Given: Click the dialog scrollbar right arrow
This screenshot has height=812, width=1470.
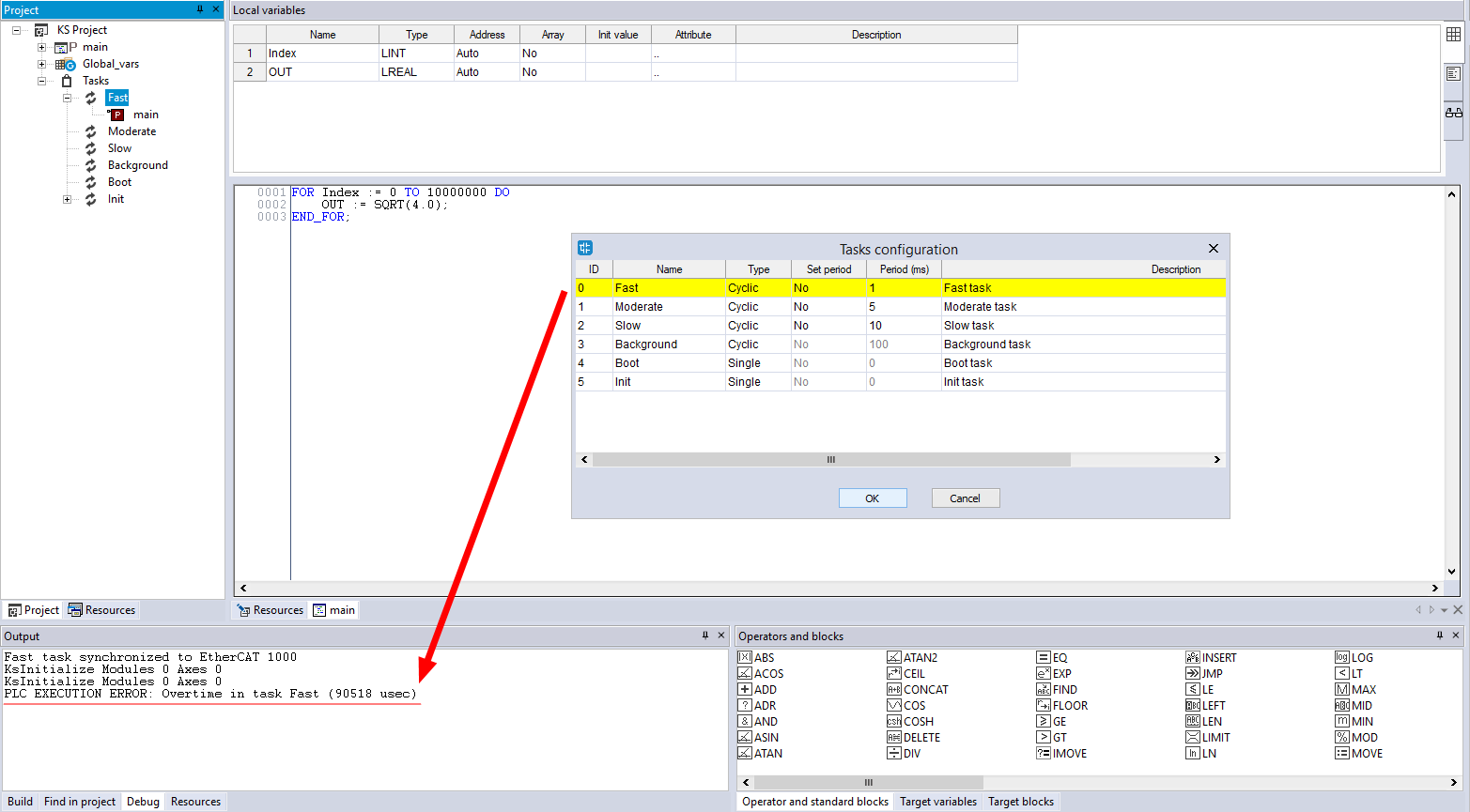Looking at the screenshot, I should click(1217, 460).
